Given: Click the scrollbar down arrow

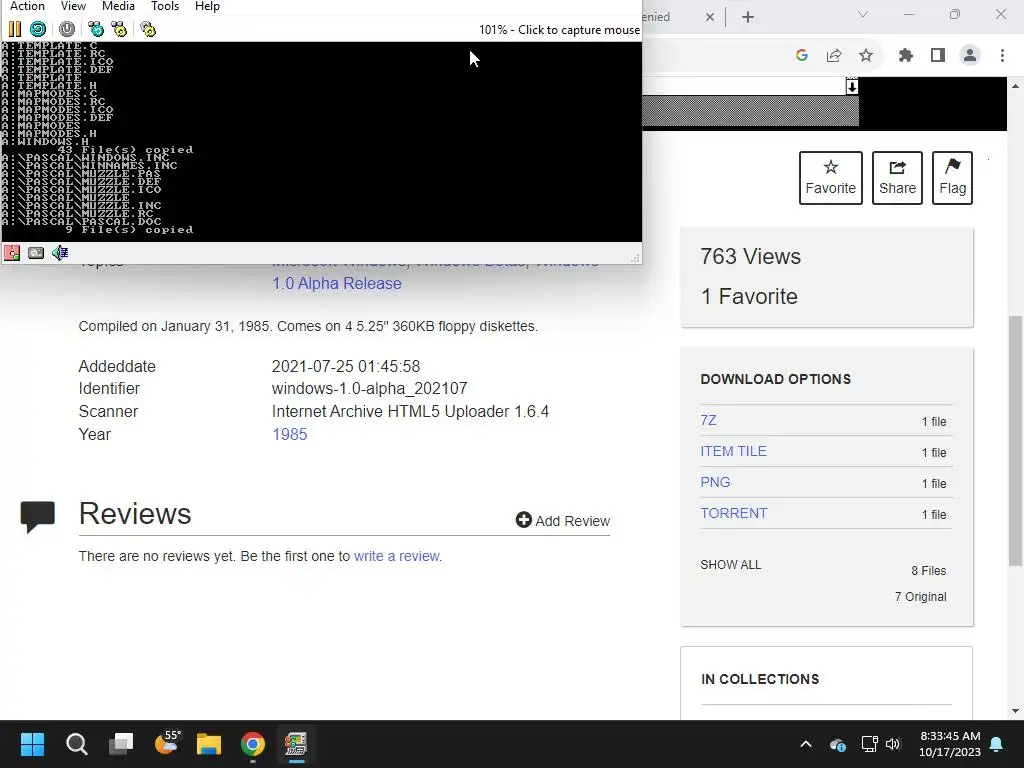Looking at the screenshot, I should point(1016,711).
